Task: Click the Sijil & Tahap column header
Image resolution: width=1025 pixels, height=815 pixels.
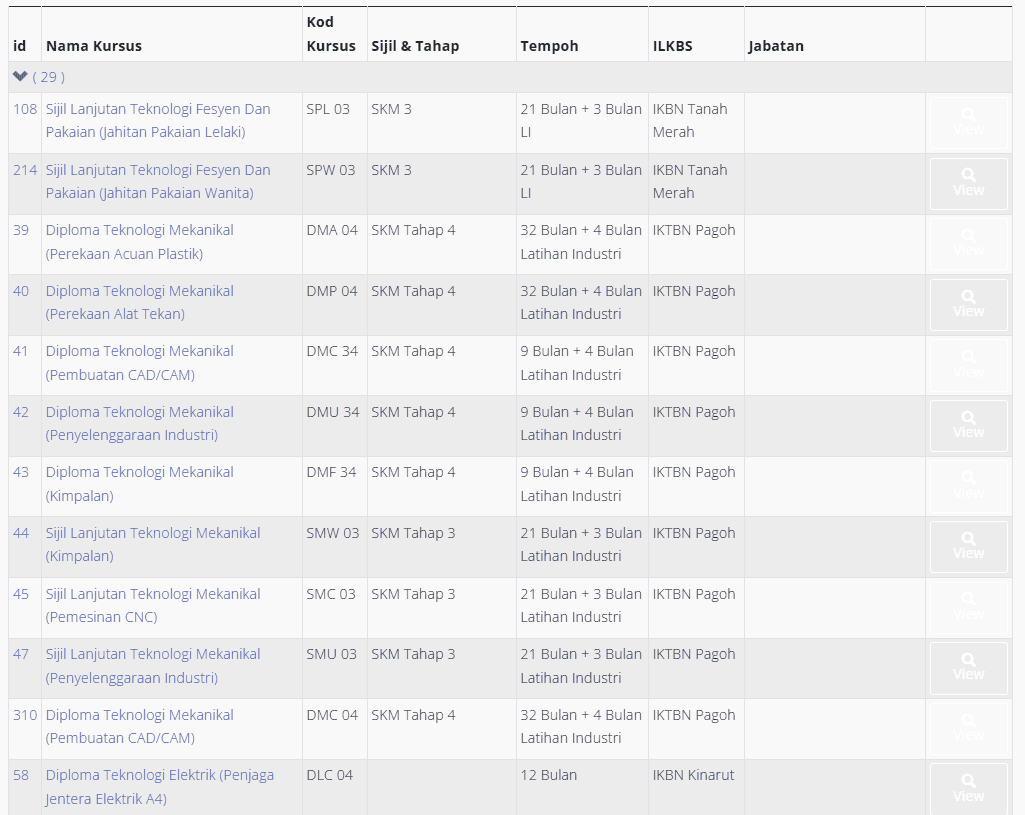Action: (415, 46)
